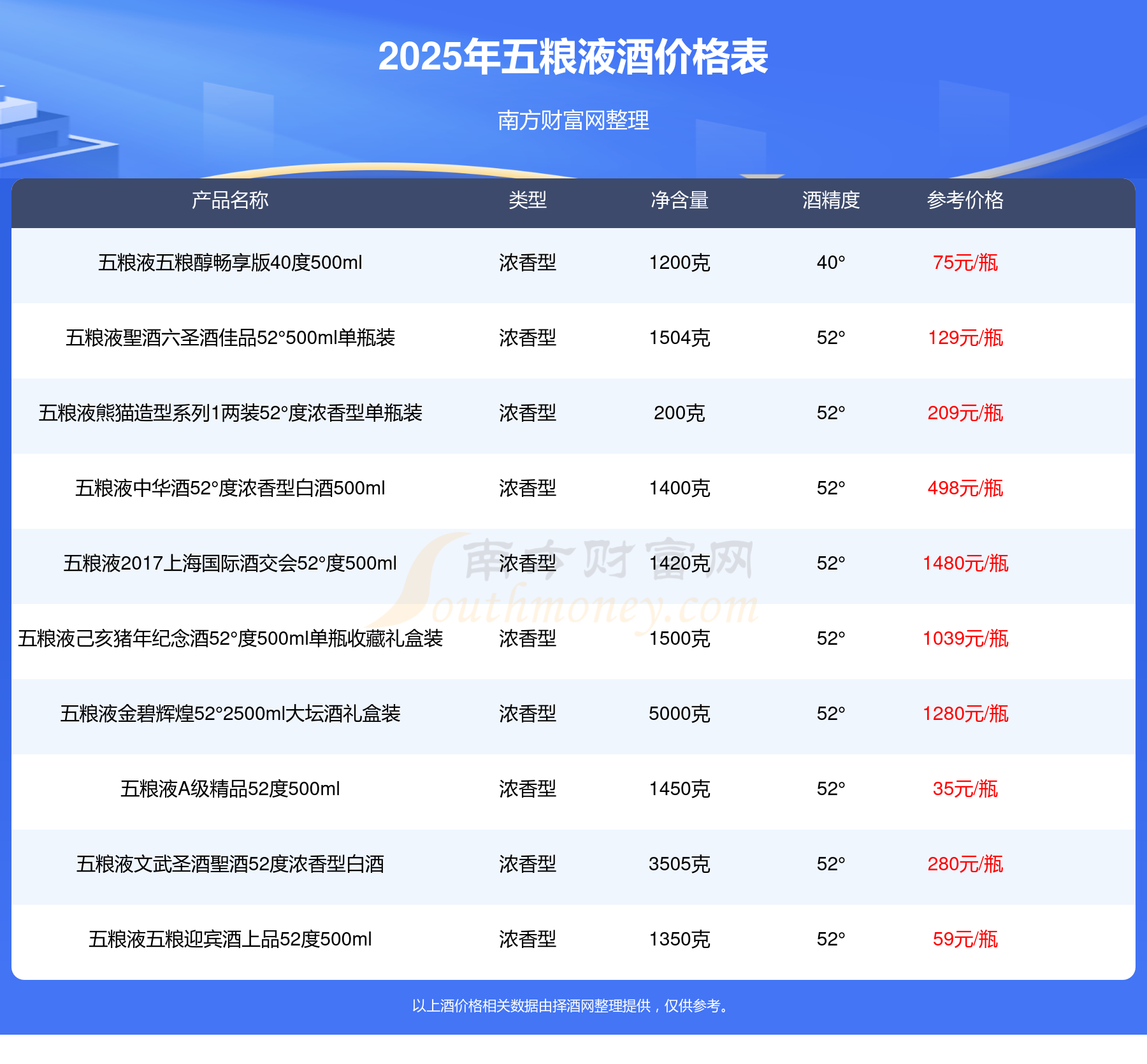Select 五粮液A级精品52度500ml product name
The image size is (1147, 1064).
[x=230, y=789]
